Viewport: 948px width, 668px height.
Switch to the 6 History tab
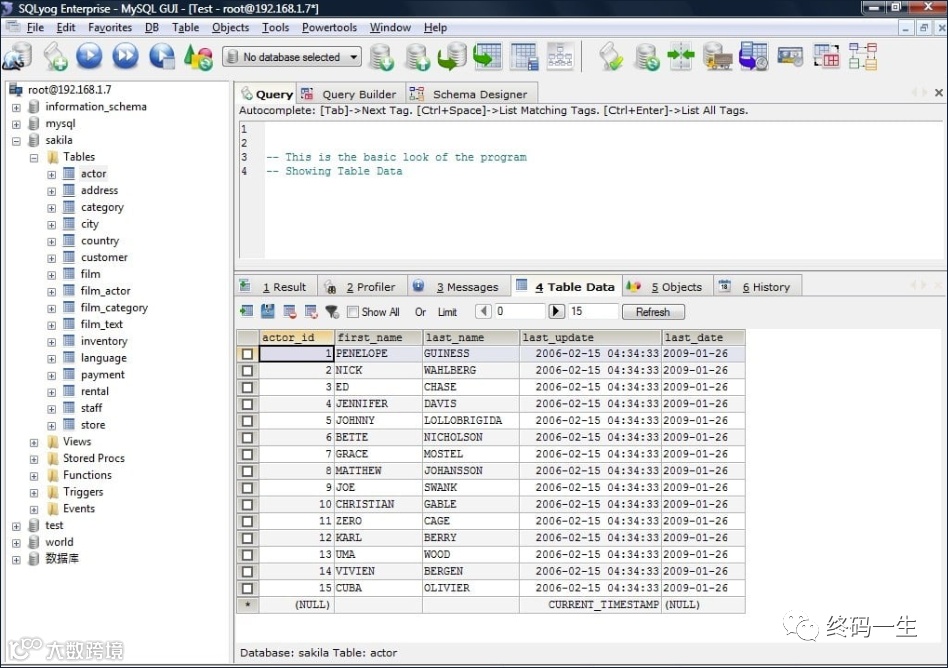(758, 287)
